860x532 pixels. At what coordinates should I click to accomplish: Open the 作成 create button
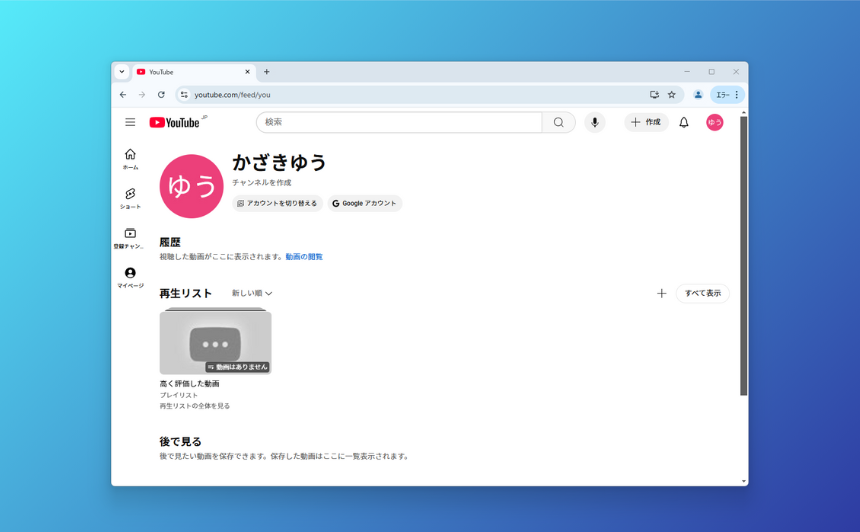coord(646,122)
